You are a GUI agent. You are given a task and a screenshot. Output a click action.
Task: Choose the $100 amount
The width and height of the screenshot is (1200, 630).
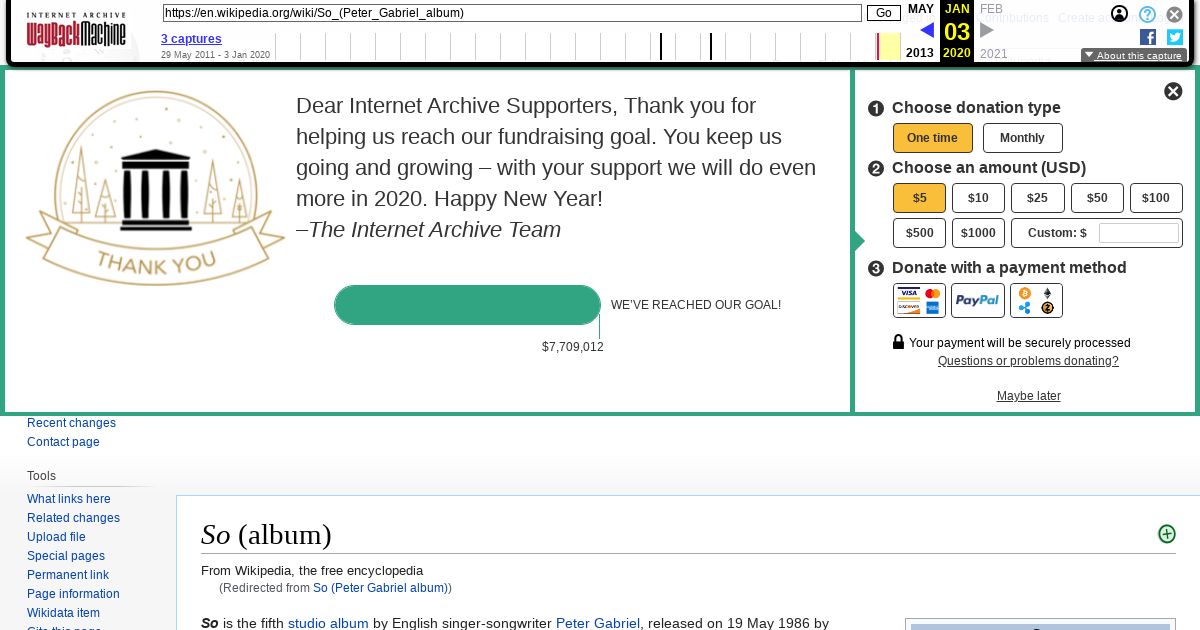click(x=1156, y=198)
